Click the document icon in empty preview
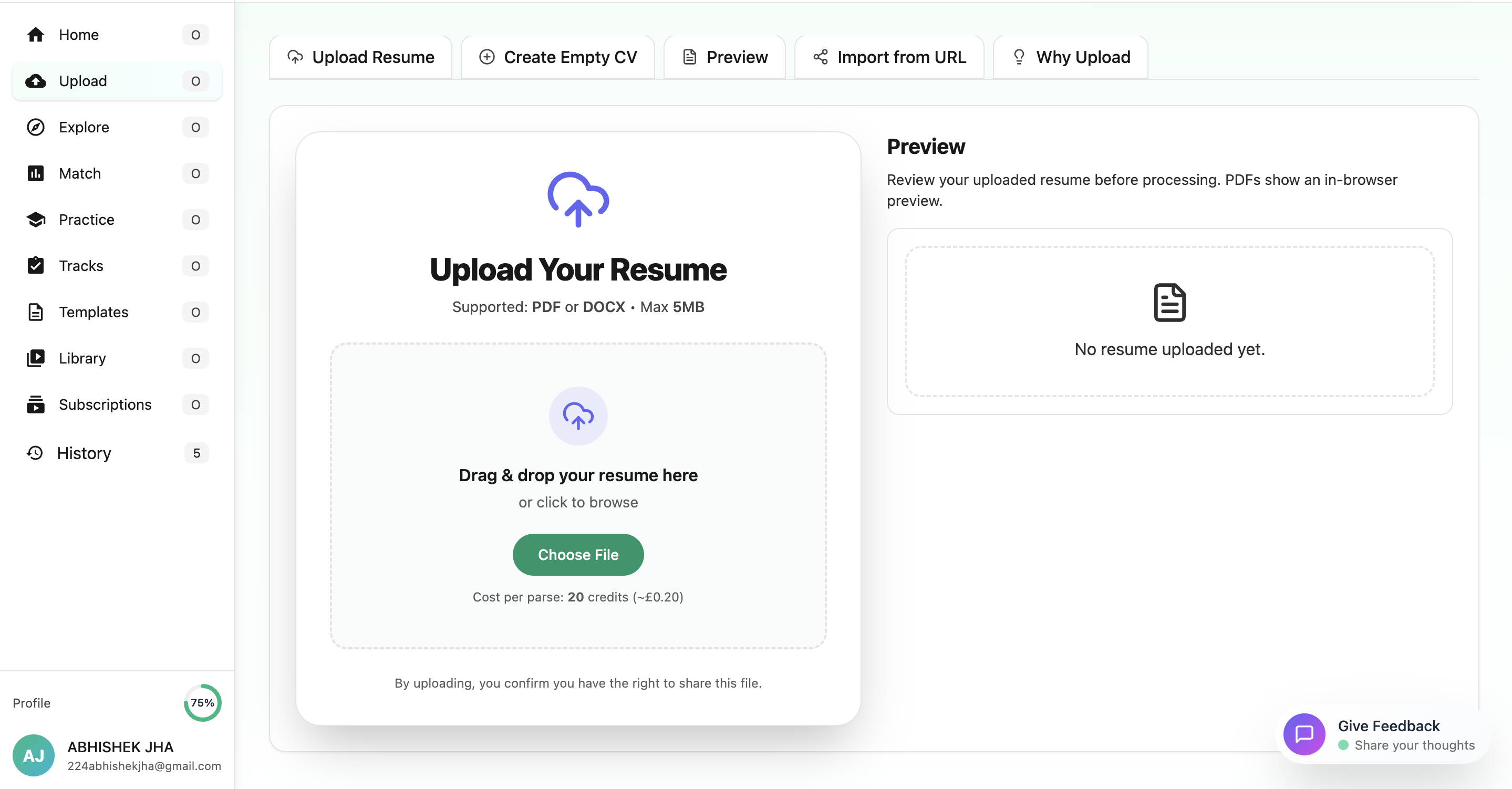Image resolution: width=1512 pixels, height=789 pixels. [x=1169, y=303]
